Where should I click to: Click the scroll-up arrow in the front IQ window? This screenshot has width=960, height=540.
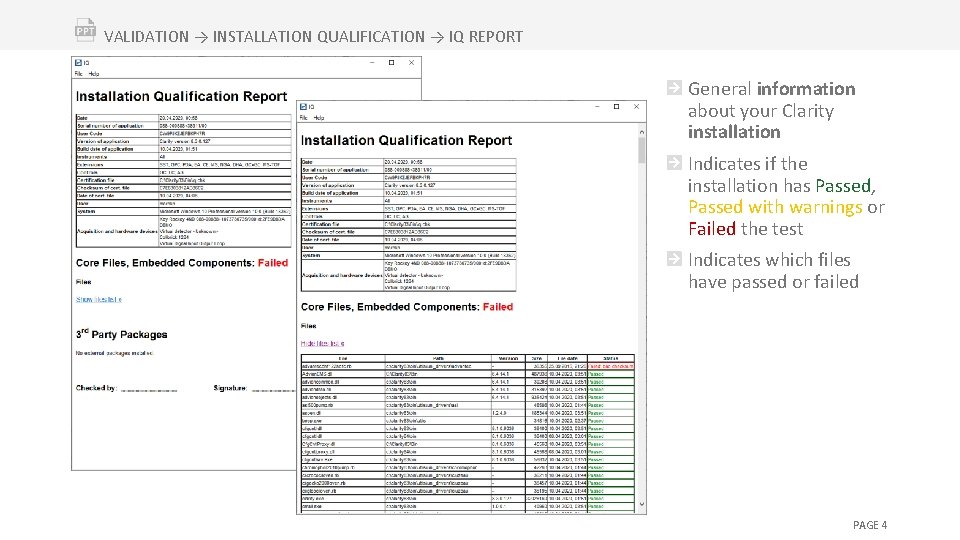(x=642, y=132)
